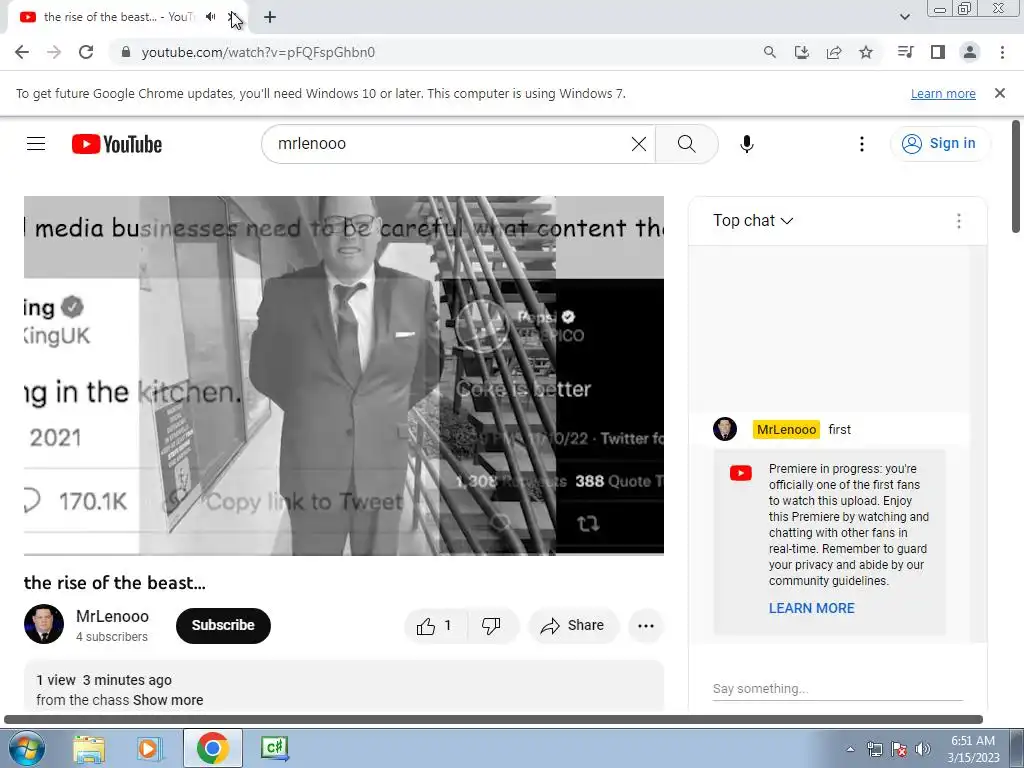Share the video
1024x768 pixels.
coord(573,626)
